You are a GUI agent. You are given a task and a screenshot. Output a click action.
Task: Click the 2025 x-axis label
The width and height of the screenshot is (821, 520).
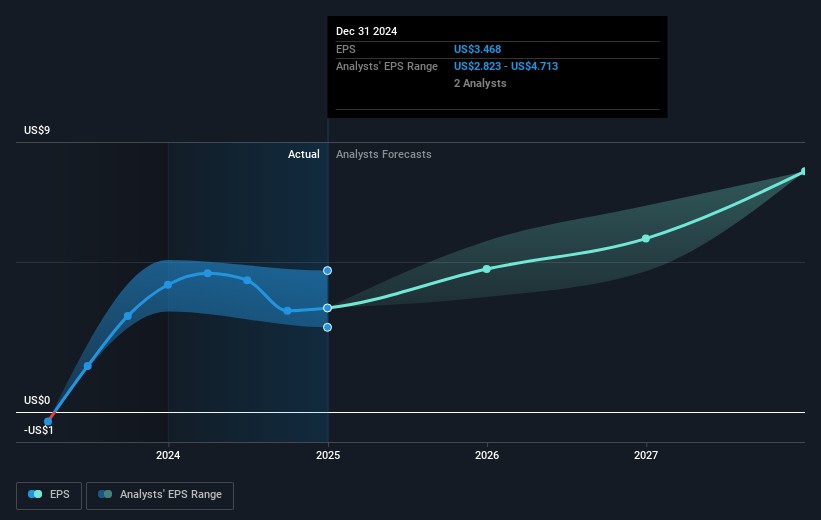click(x=327, y=456)
